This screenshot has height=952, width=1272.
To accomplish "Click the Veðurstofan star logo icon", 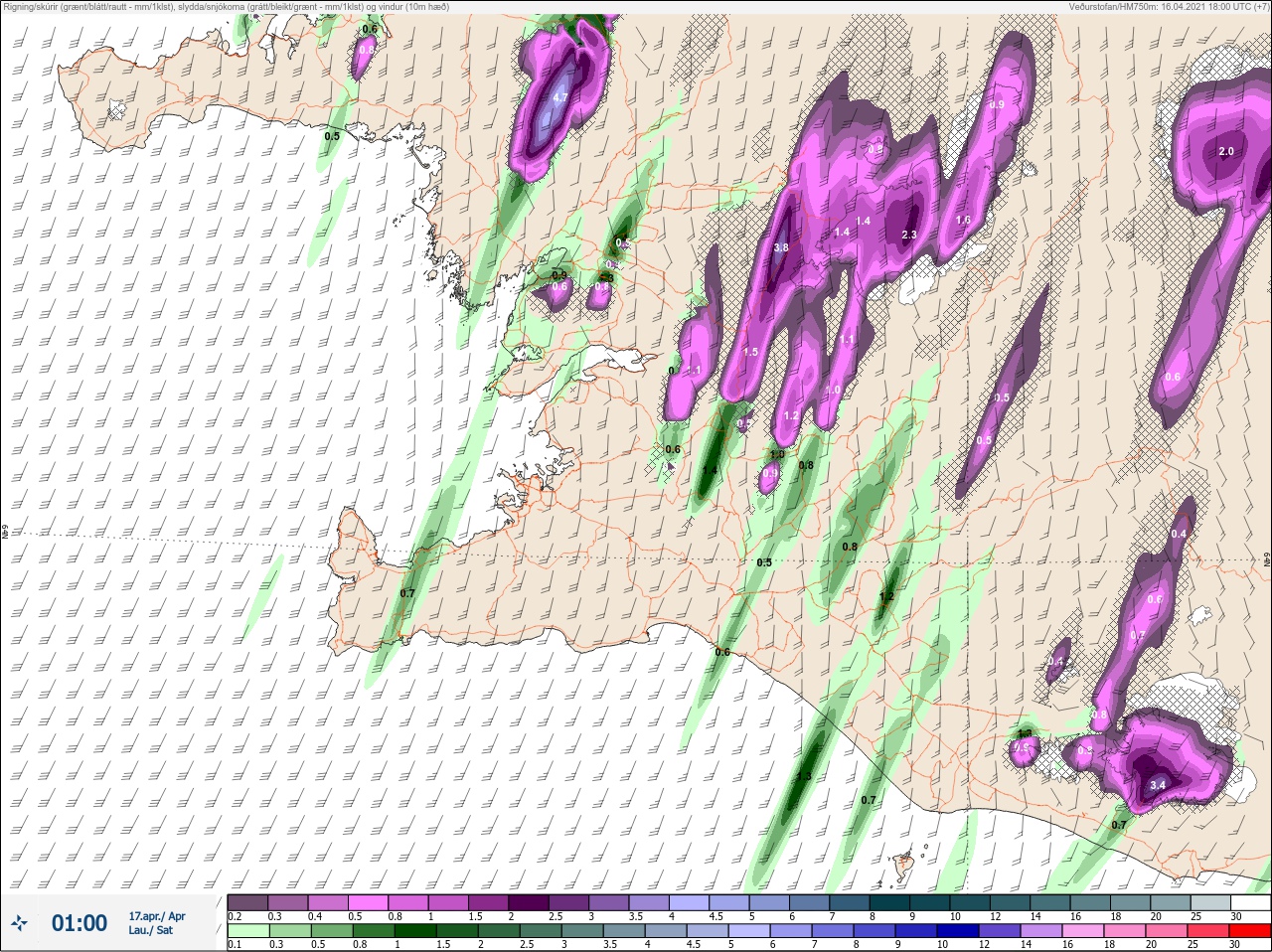I will [19, 924].
